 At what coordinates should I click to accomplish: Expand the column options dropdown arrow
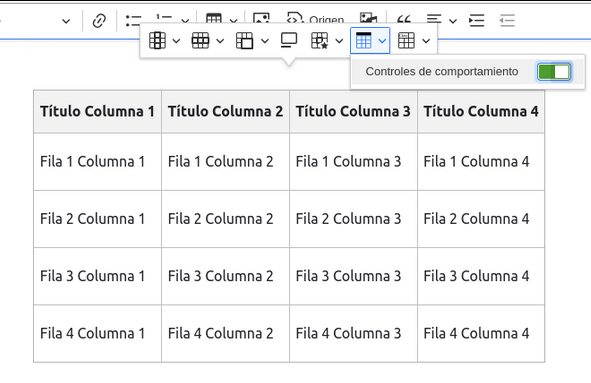coord(176,41)
